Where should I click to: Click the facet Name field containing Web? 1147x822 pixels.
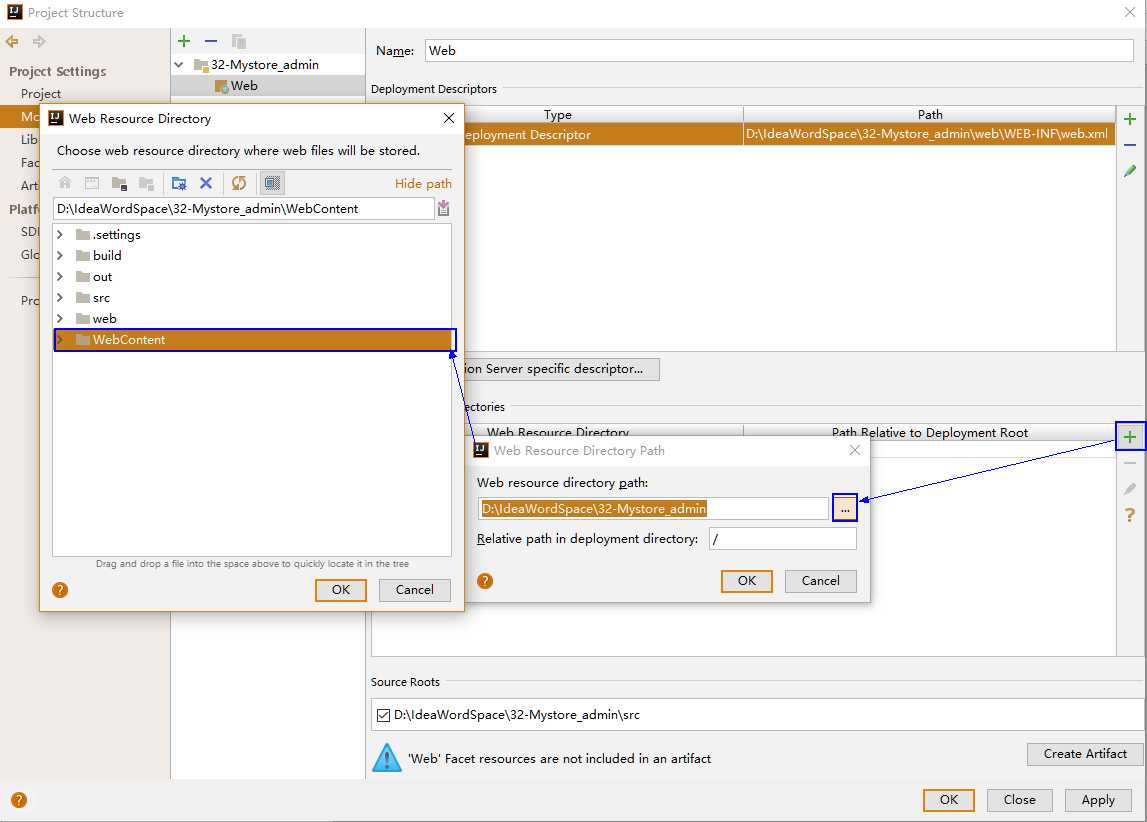click(x=779, y=50)
